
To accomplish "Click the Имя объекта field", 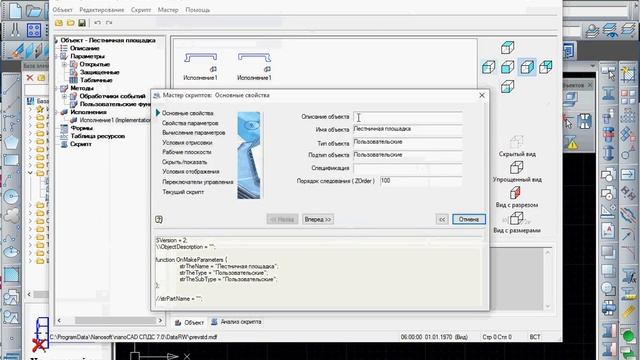I will (x=408, y=129).
